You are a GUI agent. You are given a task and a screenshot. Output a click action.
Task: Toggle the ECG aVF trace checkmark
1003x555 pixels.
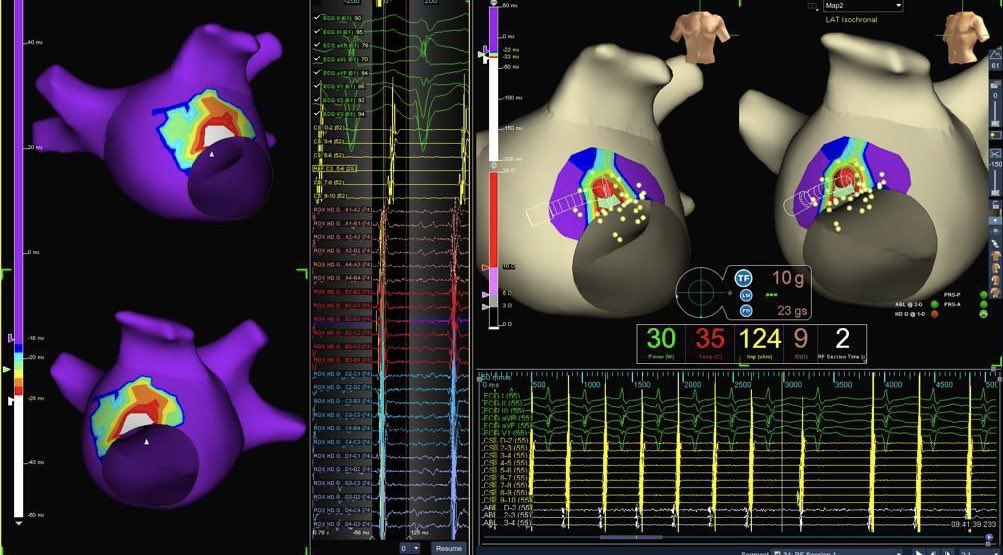coord(318,73)
